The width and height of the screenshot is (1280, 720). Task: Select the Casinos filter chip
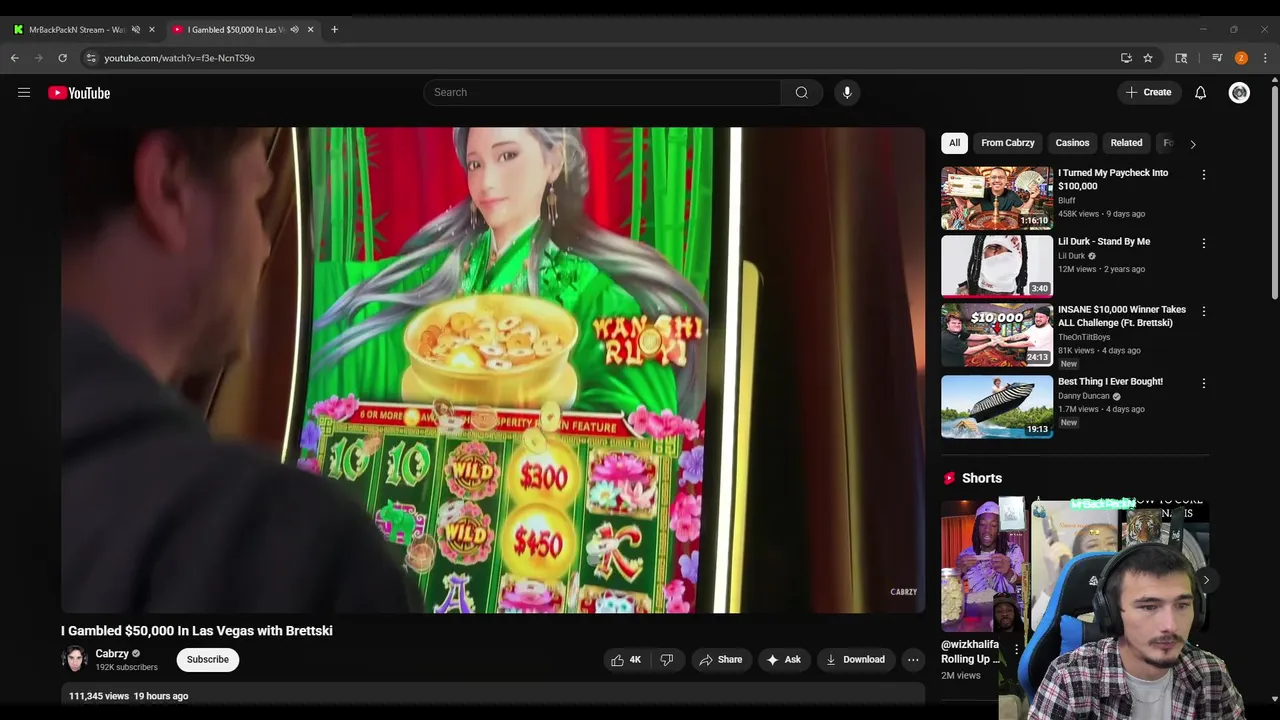click(1072, 143)
